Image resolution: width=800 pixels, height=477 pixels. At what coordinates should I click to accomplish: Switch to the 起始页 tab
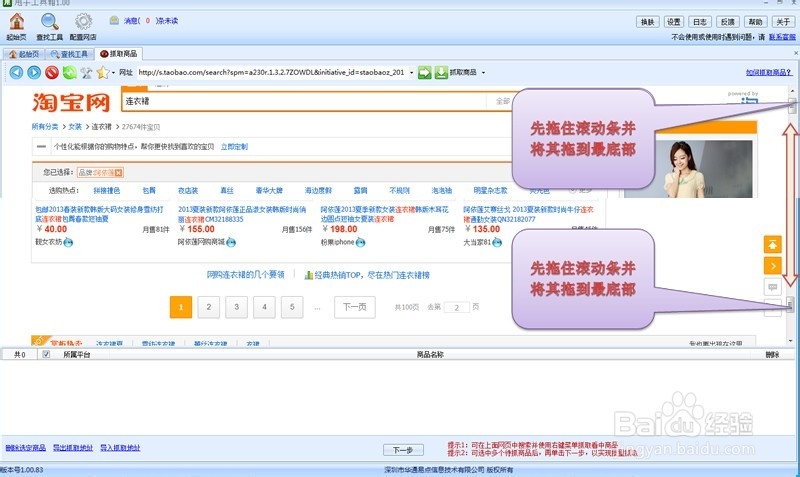pyautogui.click(x=24, y=54)
